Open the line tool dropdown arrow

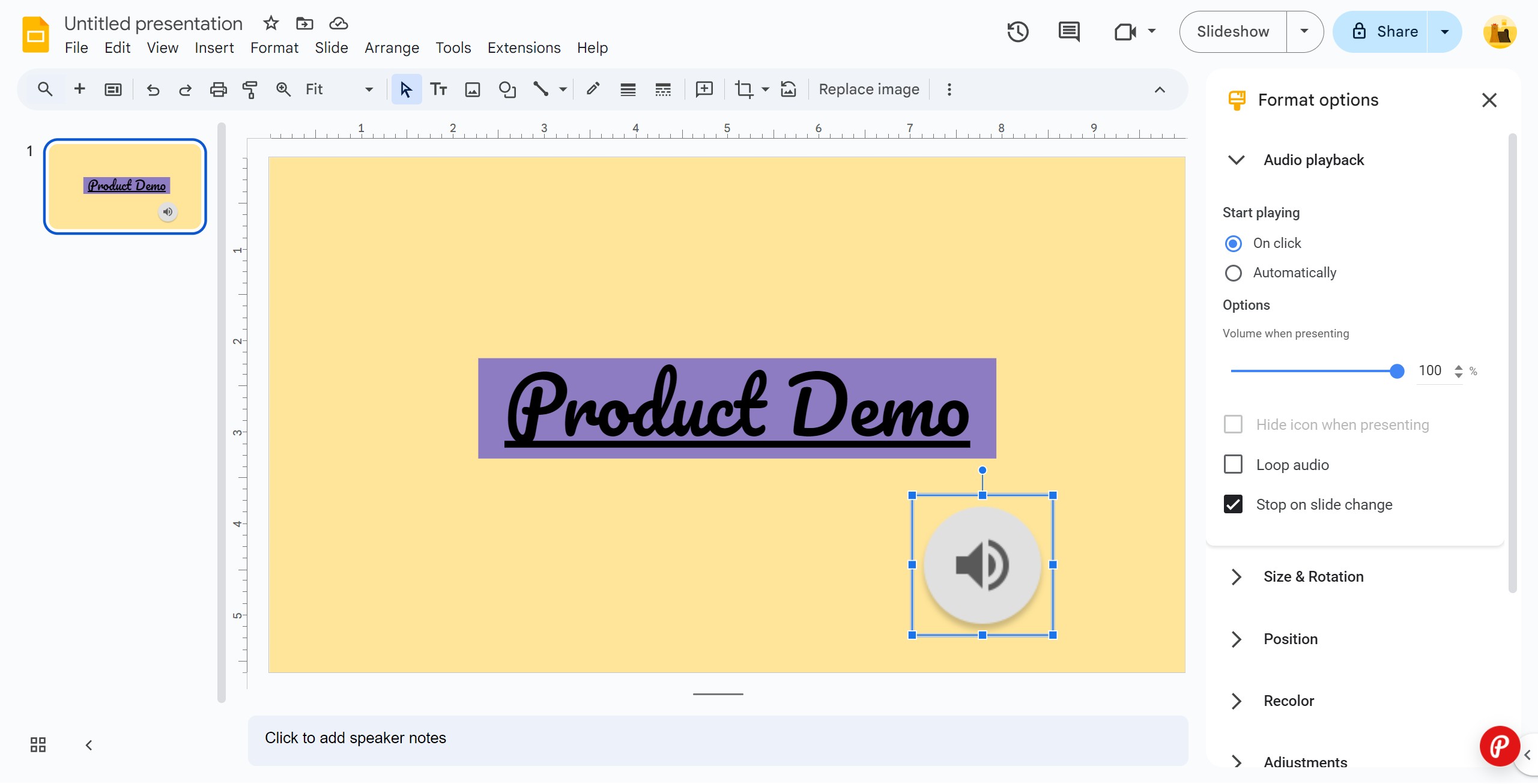563,89
